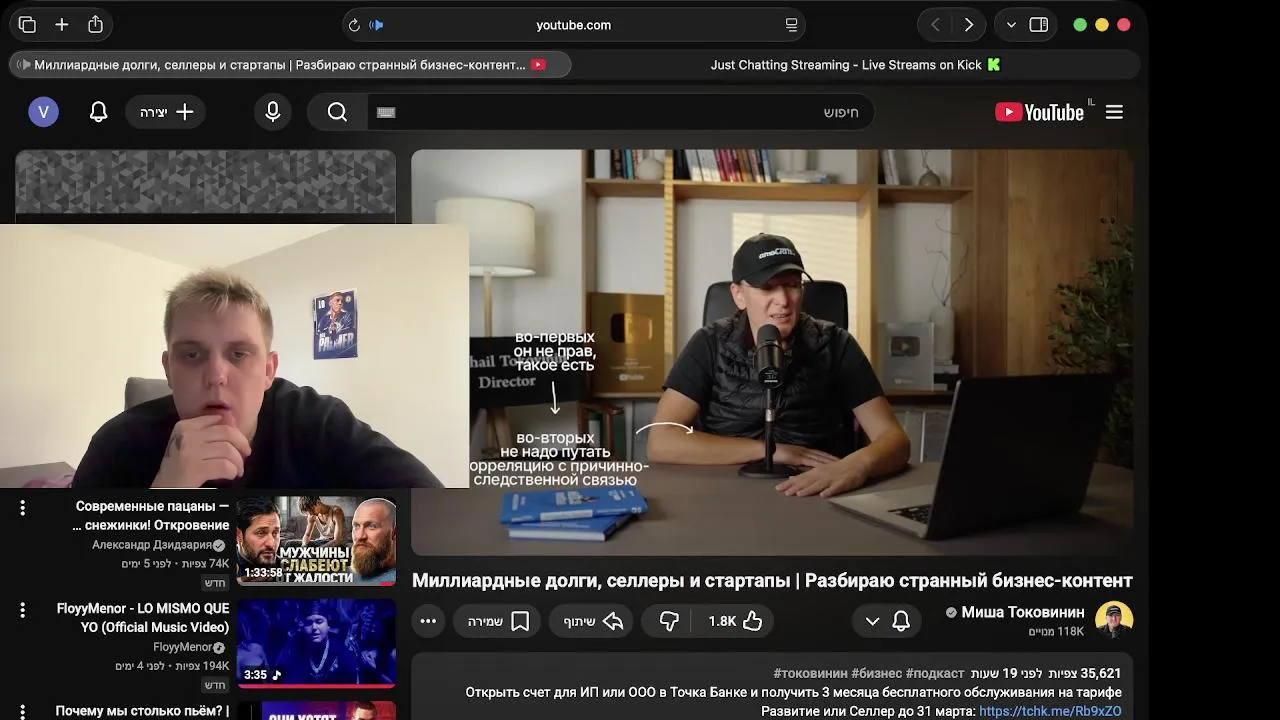This screenshot has width=1280, height=720.
Task: Click the #подкаст hashtag
Action: tap(935, 674)
